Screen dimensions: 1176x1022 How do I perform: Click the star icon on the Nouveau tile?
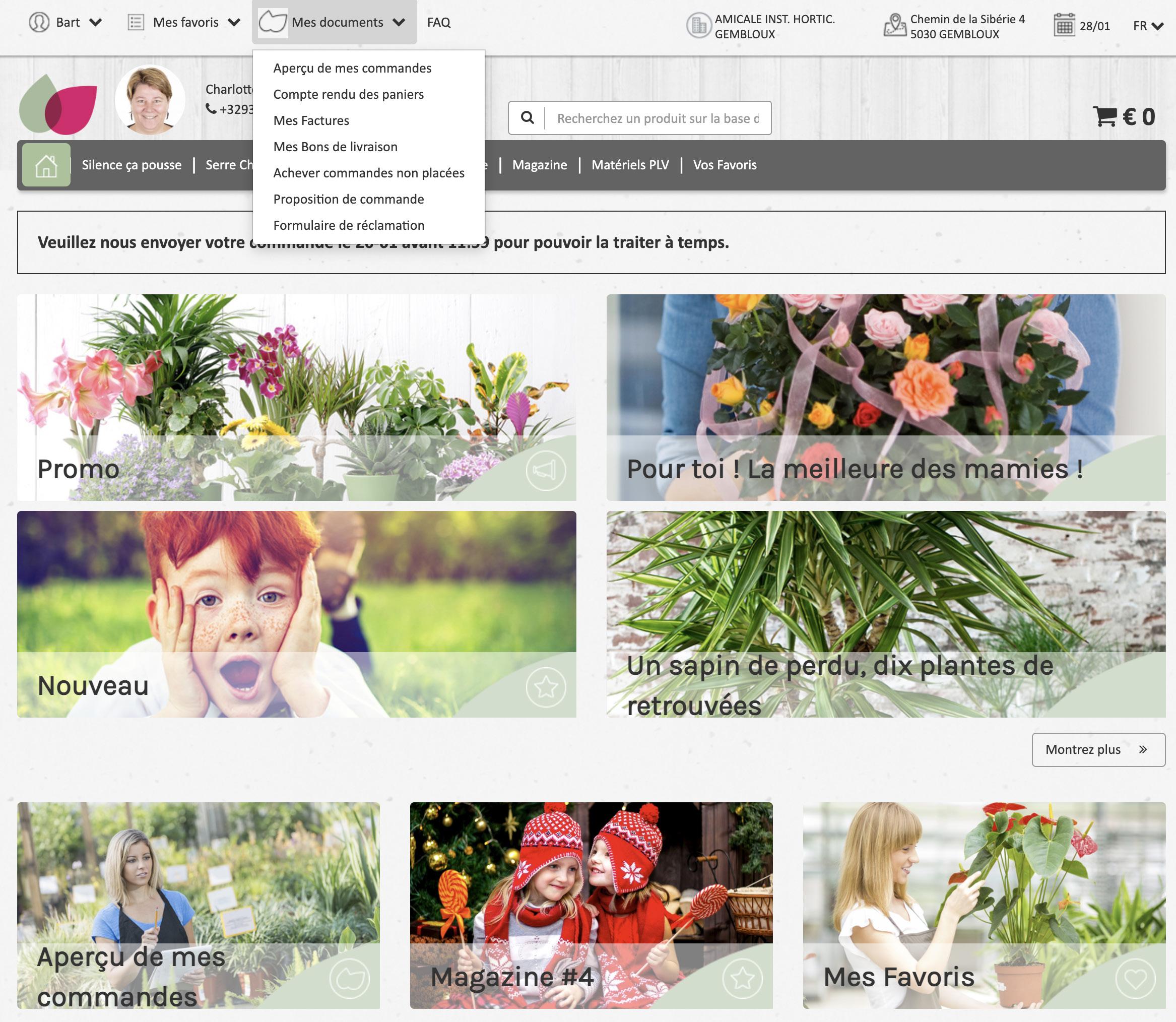[x=546, y=687]
